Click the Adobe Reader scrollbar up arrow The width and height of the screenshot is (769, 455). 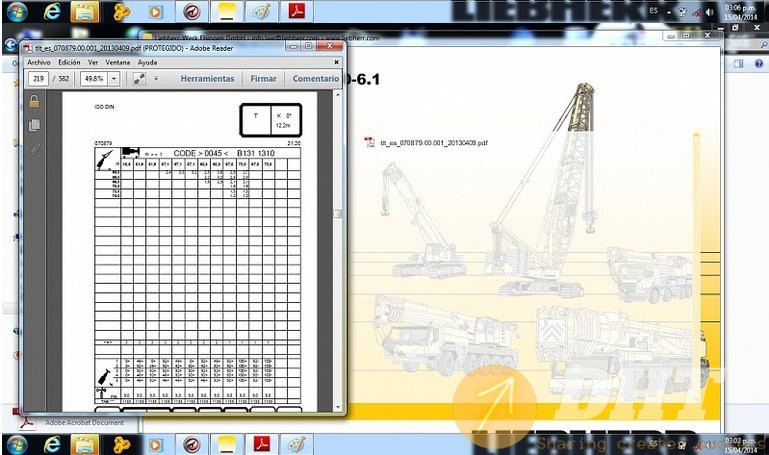337,94
